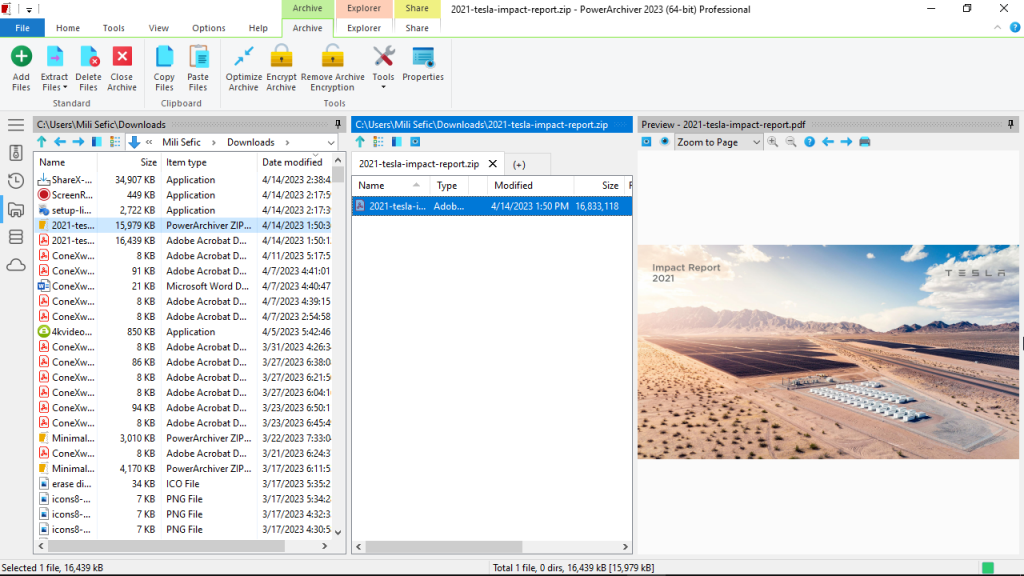Click the stacked list icon in the sidebar
This screenshot has height=576, width=1024.
[x=16, y=237]
